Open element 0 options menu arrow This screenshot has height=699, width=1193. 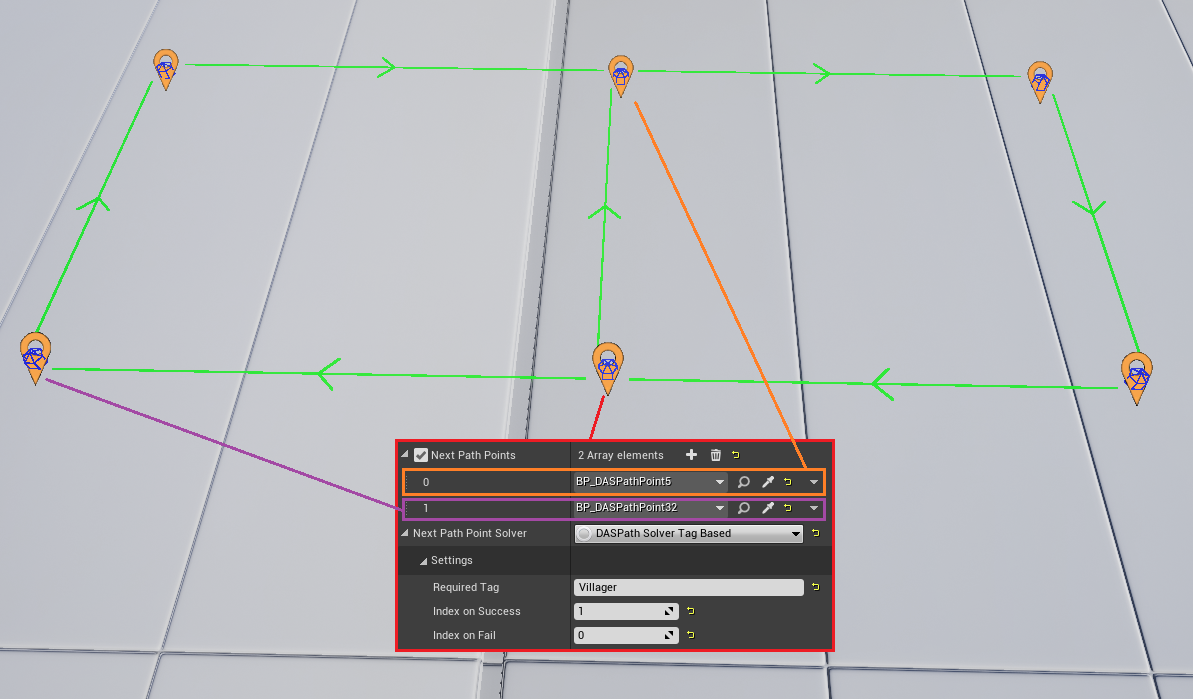(x=814, y=482)
